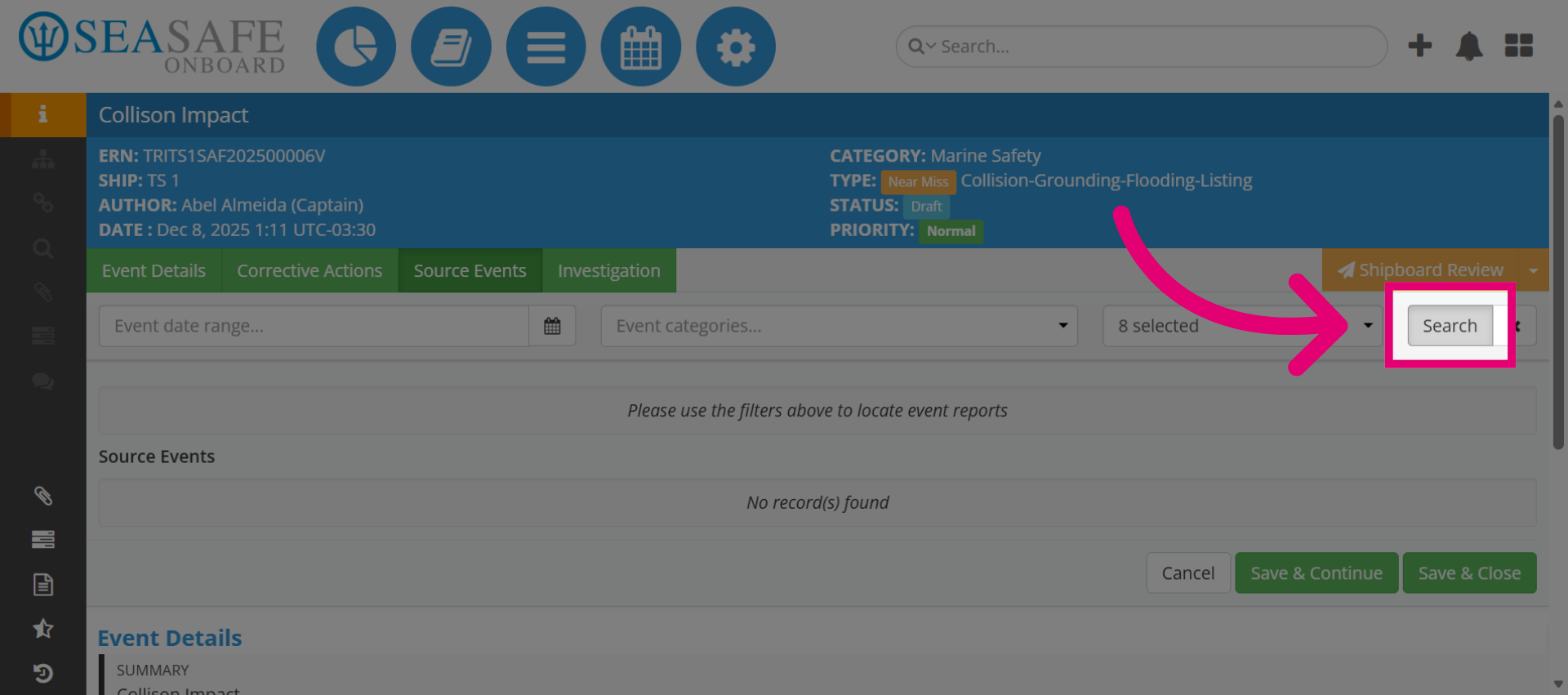Click the scrollbar down arrow
The width and height of the screenshot is (1568, 695).
pyautogui.click(x=1557, y=684)
